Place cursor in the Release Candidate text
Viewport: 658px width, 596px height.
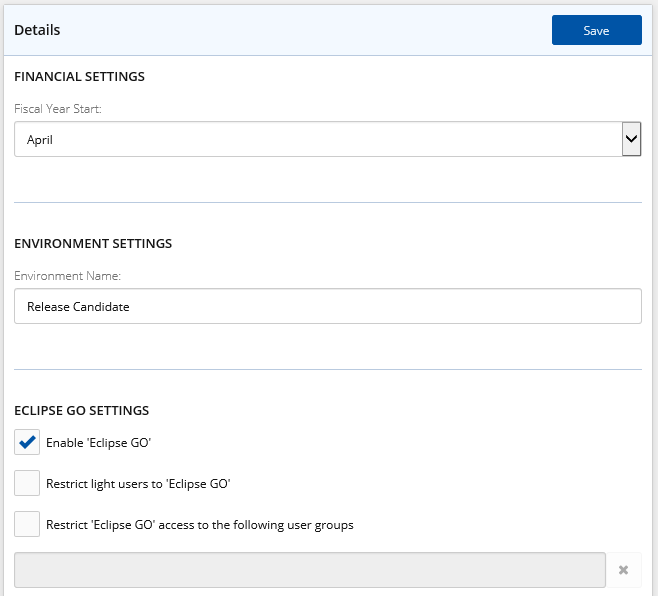[78, 307]
